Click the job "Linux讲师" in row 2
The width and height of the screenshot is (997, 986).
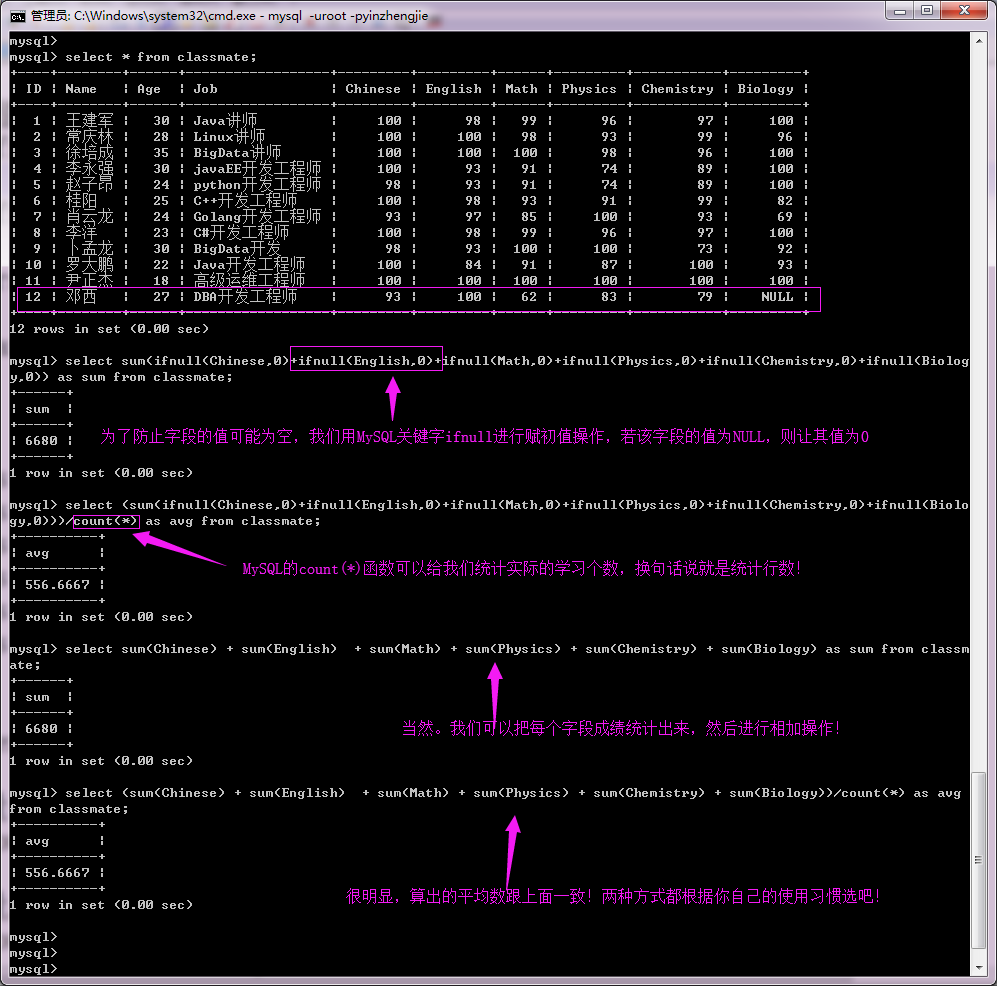(229, 136)
